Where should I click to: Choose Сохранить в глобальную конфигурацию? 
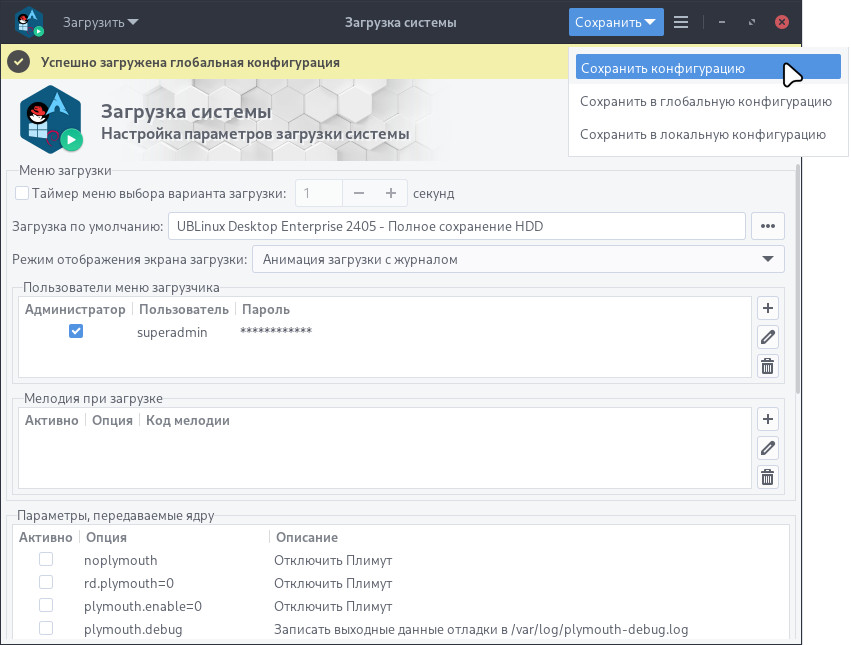[x=706, y=102]
